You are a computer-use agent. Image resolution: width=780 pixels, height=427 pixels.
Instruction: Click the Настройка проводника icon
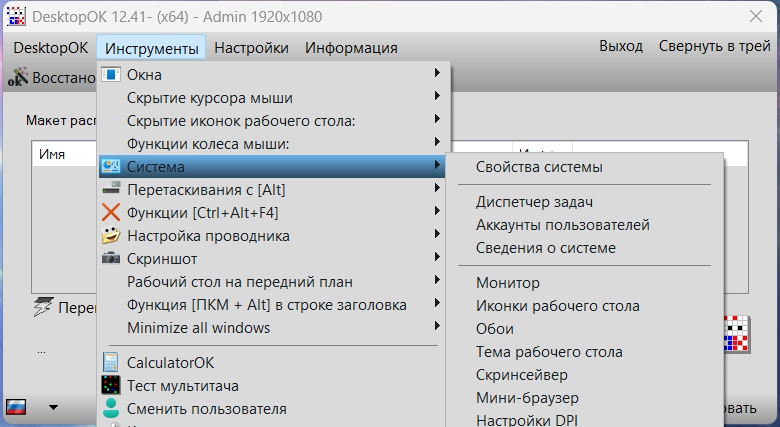(111, 236)
